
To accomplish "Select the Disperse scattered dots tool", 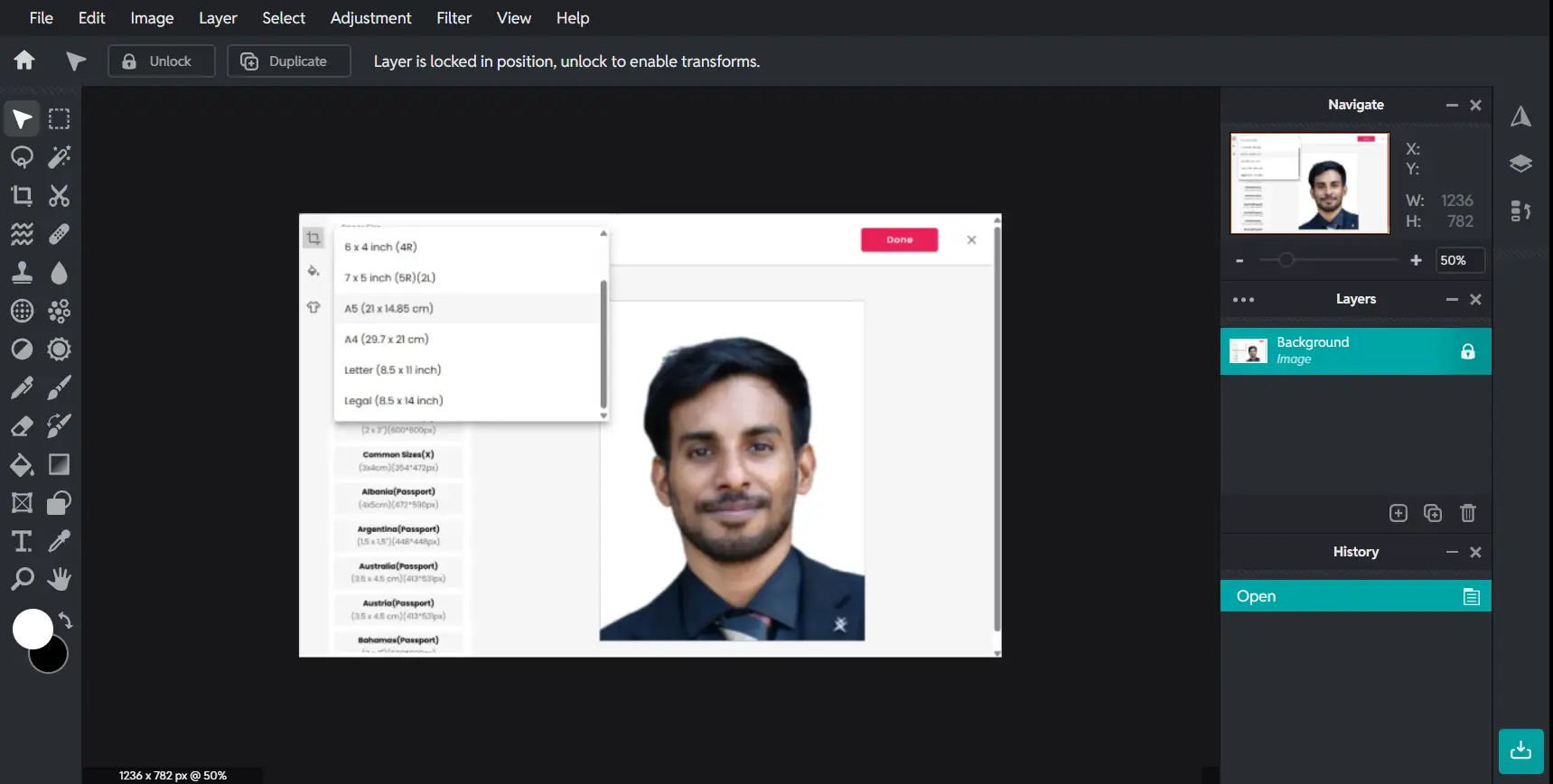I will [x=60, y=311].
